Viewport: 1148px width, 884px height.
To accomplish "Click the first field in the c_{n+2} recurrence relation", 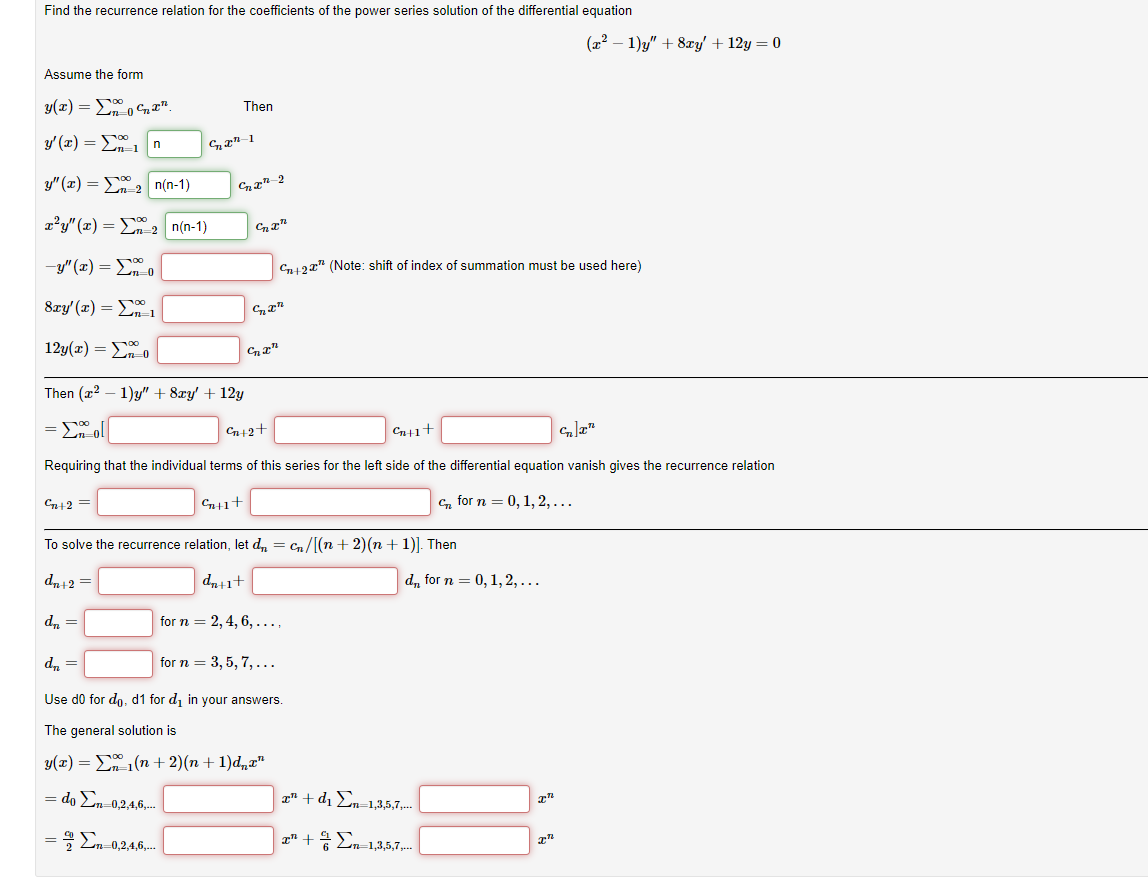I will point(143,501).
